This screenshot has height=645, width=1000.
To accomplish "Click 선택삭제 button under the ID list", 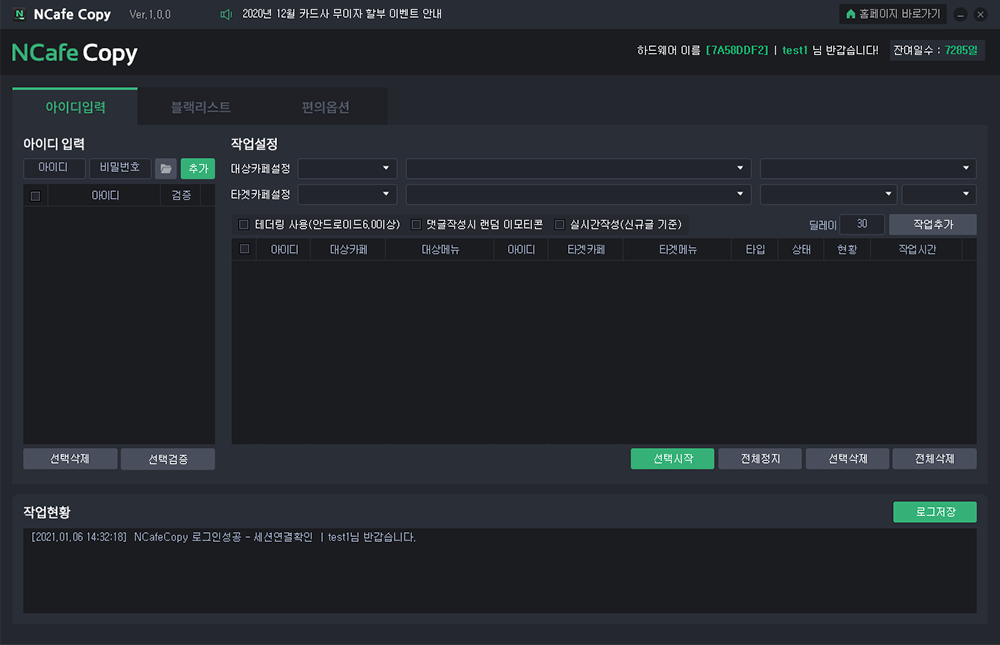I will tap(70, 459).
